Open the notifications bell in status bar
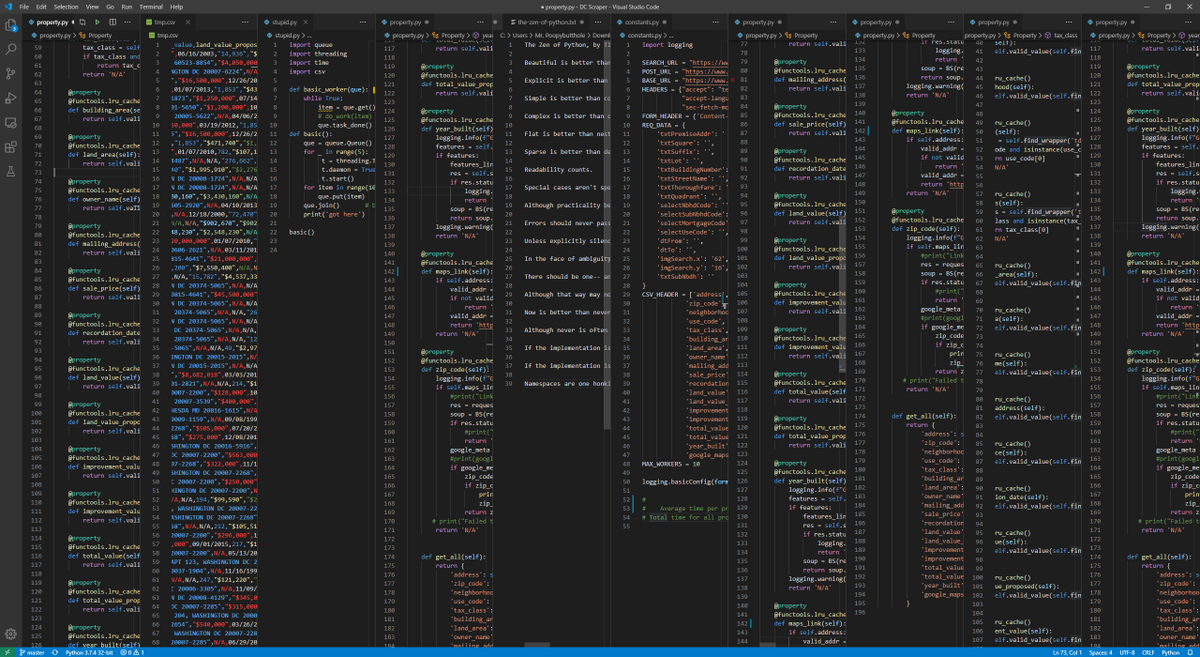 [1192, 652]
